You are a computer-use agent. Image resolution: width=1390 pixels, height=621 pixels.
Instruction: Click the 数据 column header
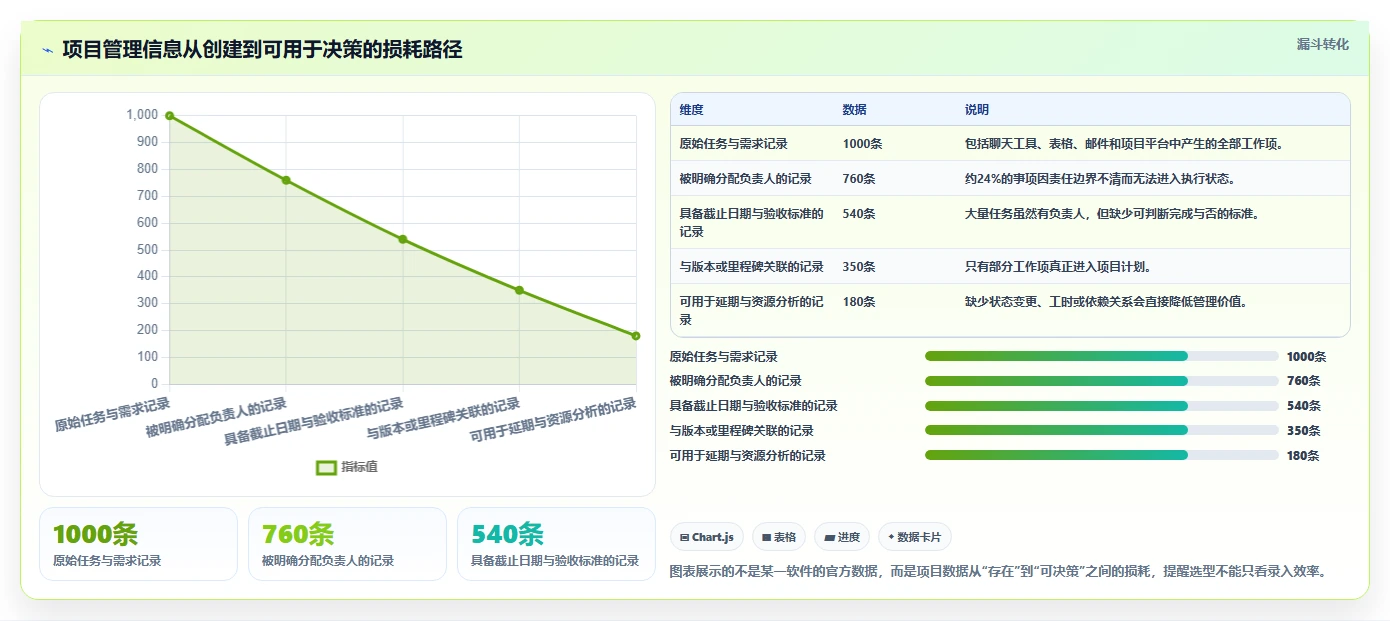point(855,110)
